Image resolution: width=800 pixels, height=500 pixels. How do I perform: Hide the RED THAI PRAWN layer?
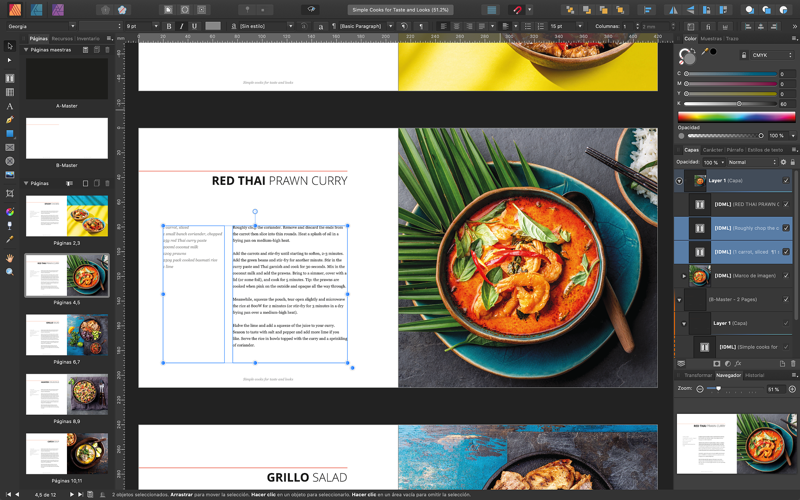click(x=786, y=204)
